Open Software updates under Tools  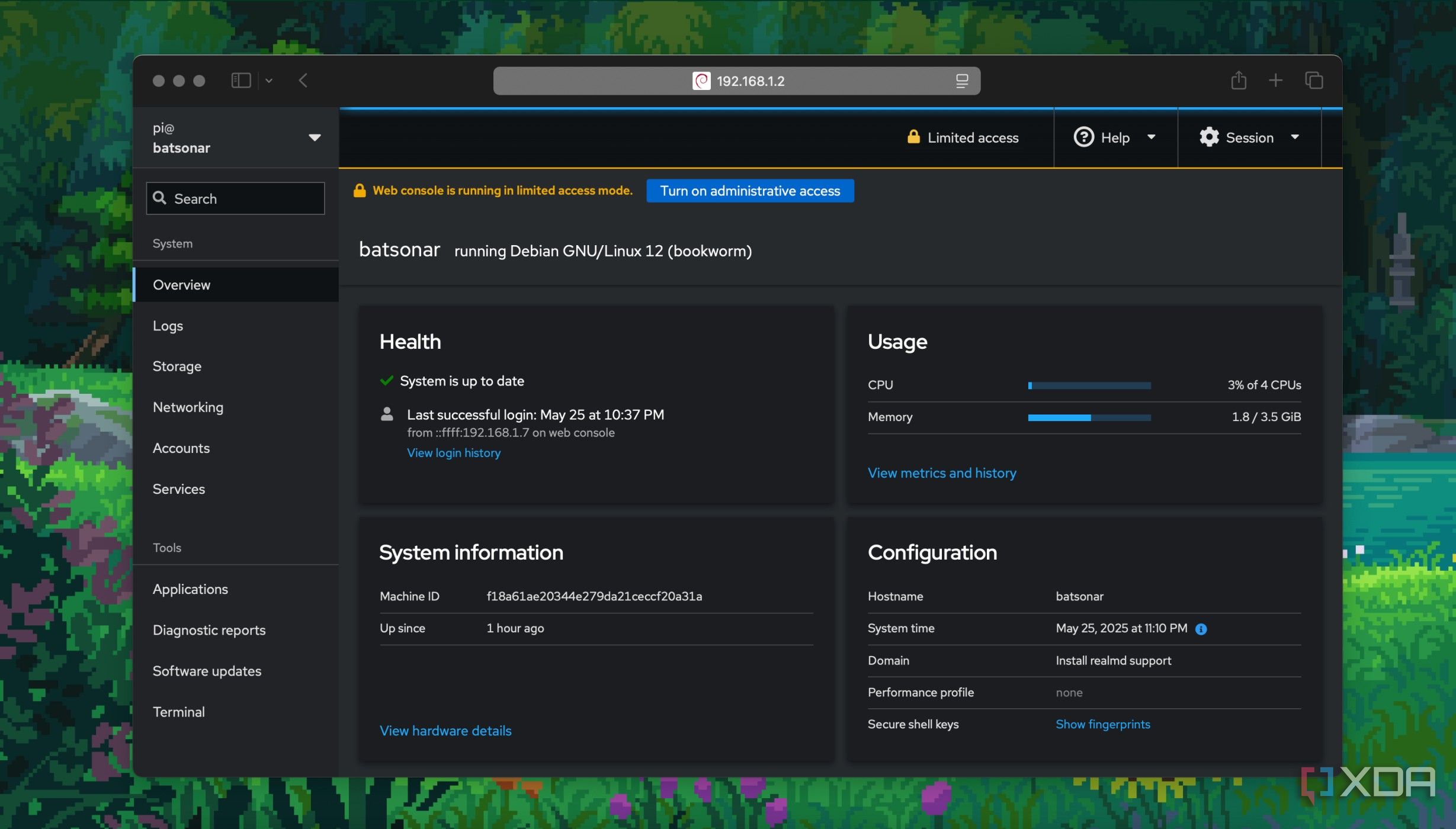[x=236, y=671]
